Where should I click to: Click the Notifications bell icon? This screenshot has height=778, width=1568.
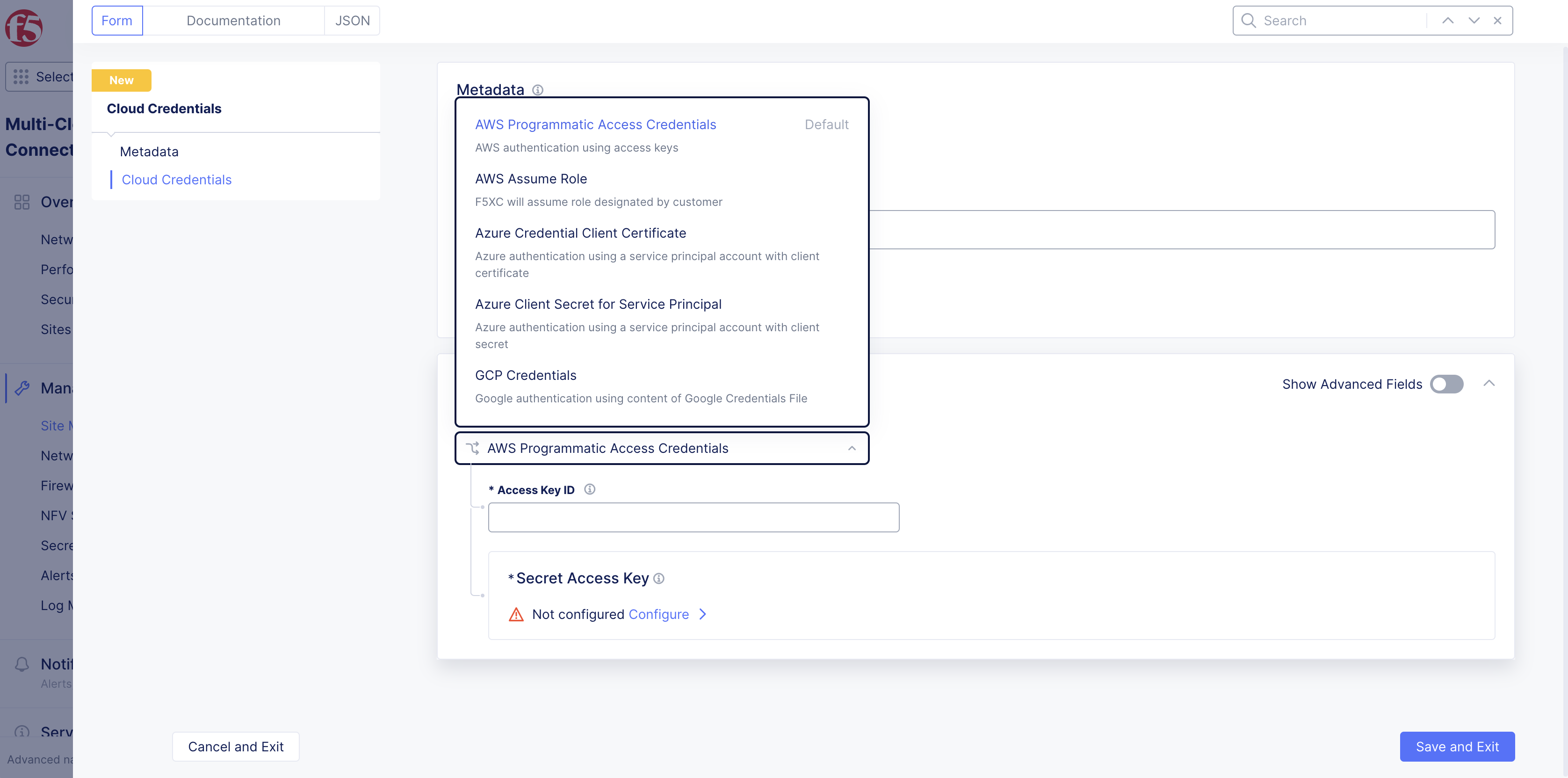[x=22, y=664]
